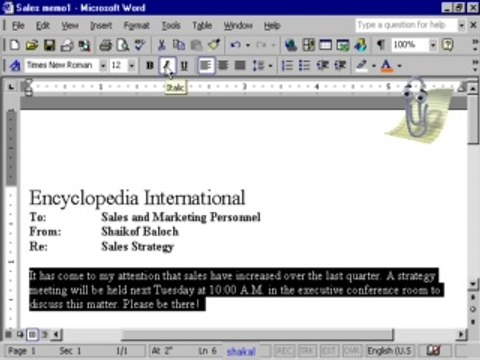The height and width of the screenshot is (360, 480).
Task: Expand the Times New Roman font dropdown
Action: (103, 65)
